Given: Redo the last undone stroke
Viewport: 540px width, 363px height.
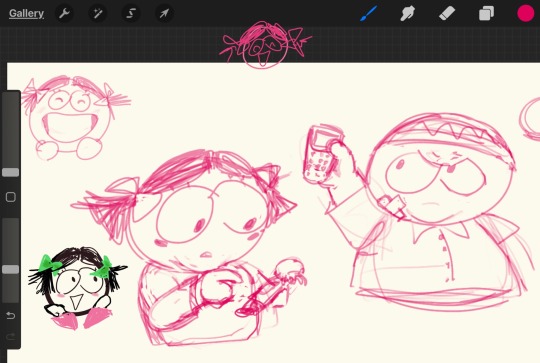Looking at the screenshot, I should (11, 336).
